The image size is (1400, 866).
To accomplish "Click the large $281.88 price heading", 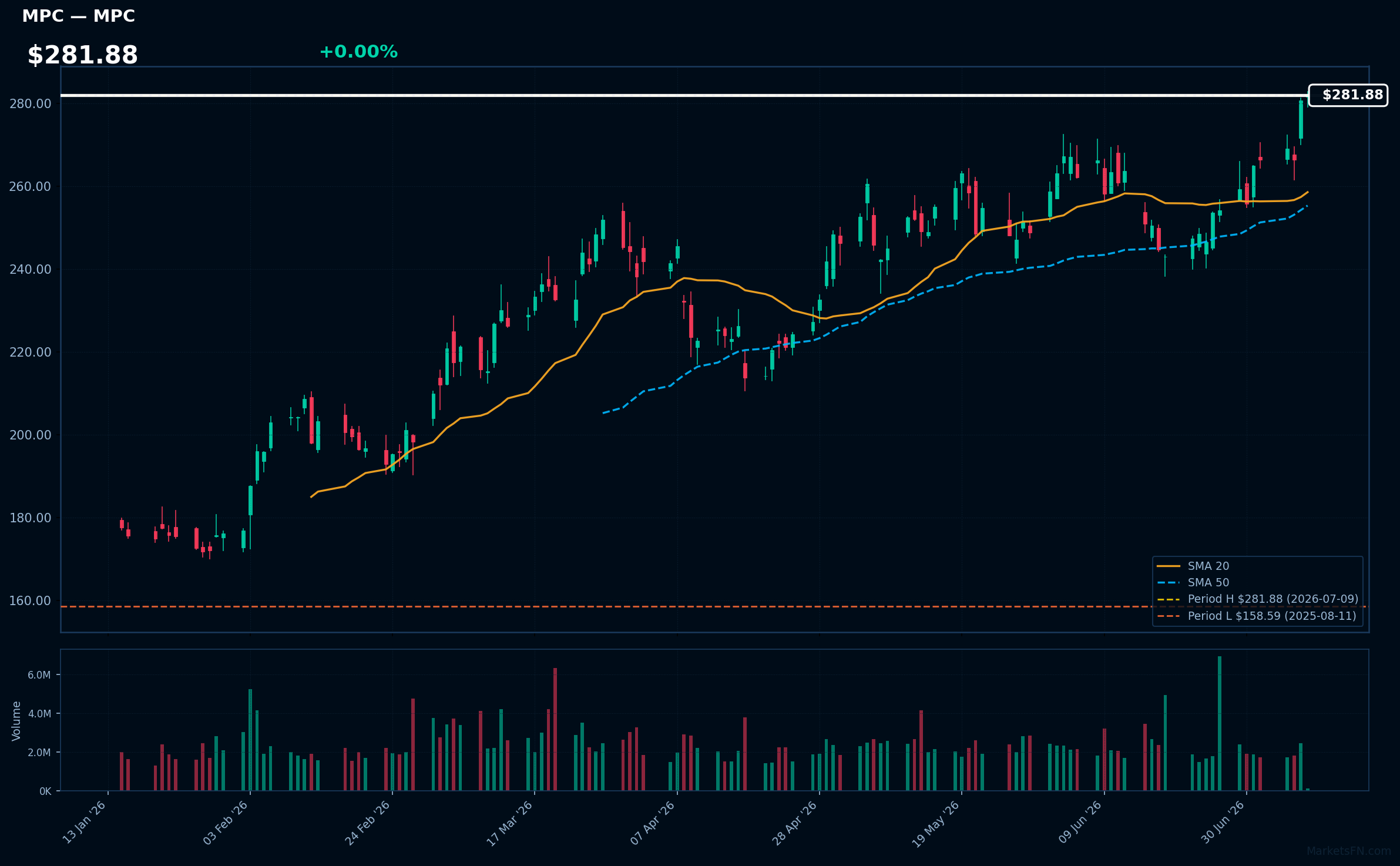I will click(x=82, y=55).
